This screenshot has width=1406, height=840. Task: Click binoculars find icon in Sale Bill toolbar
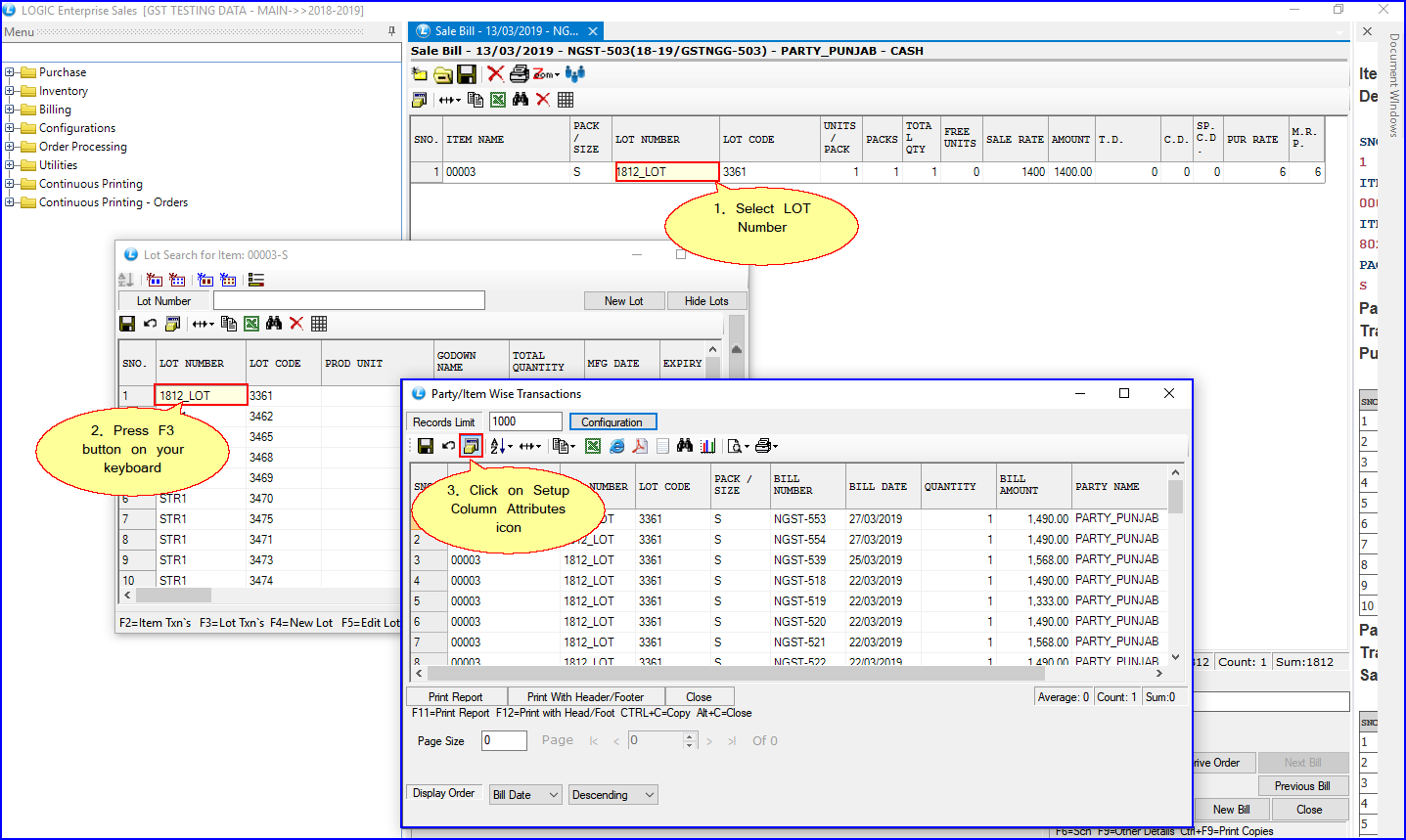tap(521, 100)
